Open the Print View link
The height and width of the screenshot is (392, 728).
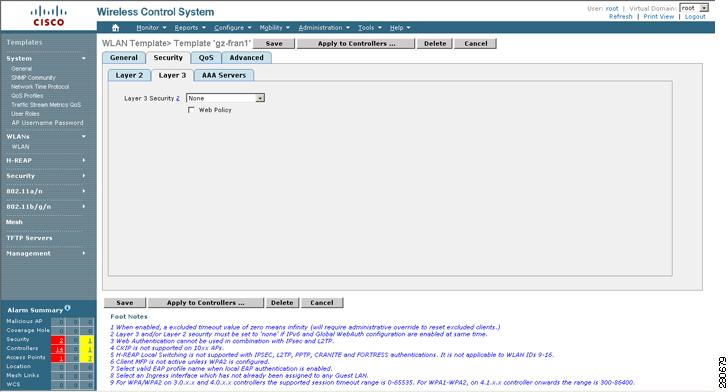pos(658,16)
